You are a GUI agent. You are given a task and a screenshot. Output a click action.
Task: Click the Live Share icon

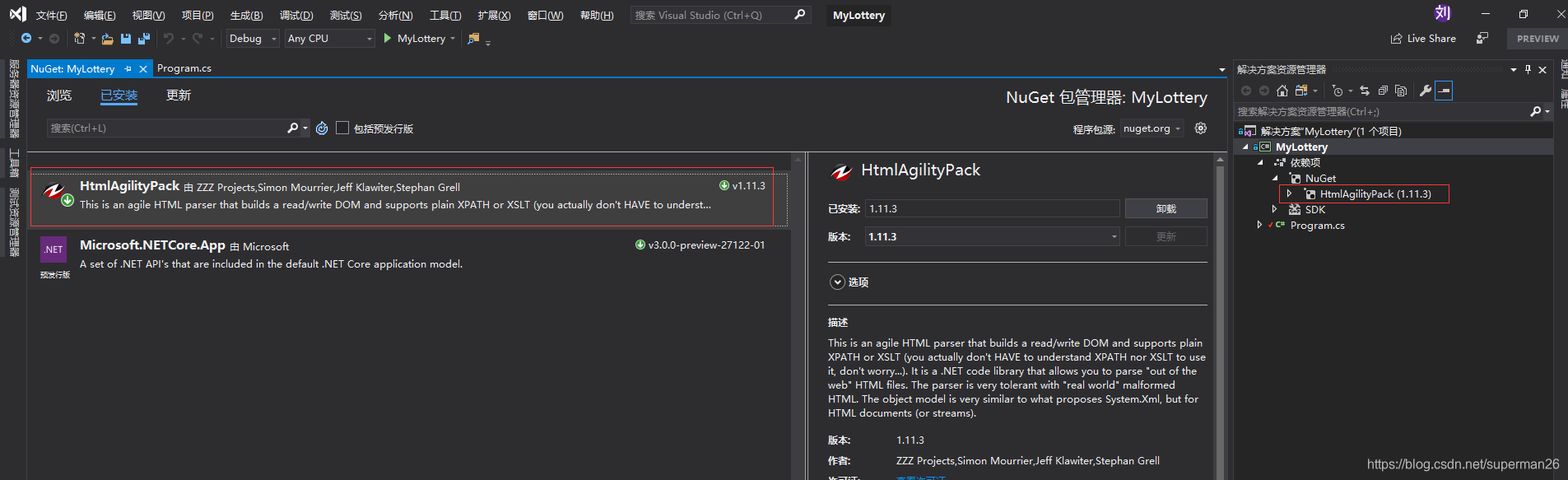1396,39
